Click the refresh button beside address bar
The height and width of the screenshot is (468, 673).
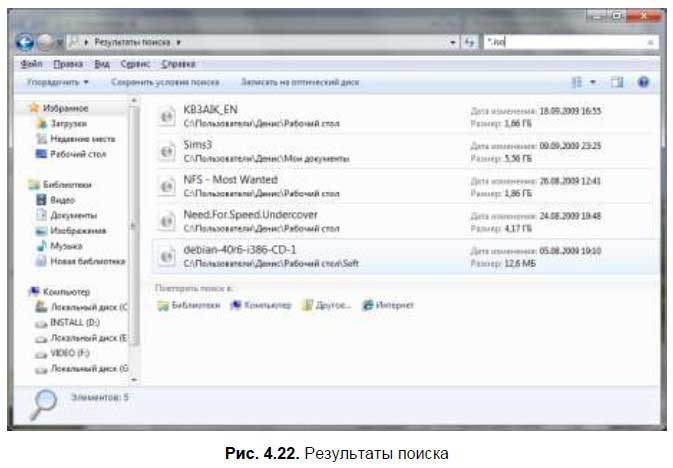[x=468, y=43]
